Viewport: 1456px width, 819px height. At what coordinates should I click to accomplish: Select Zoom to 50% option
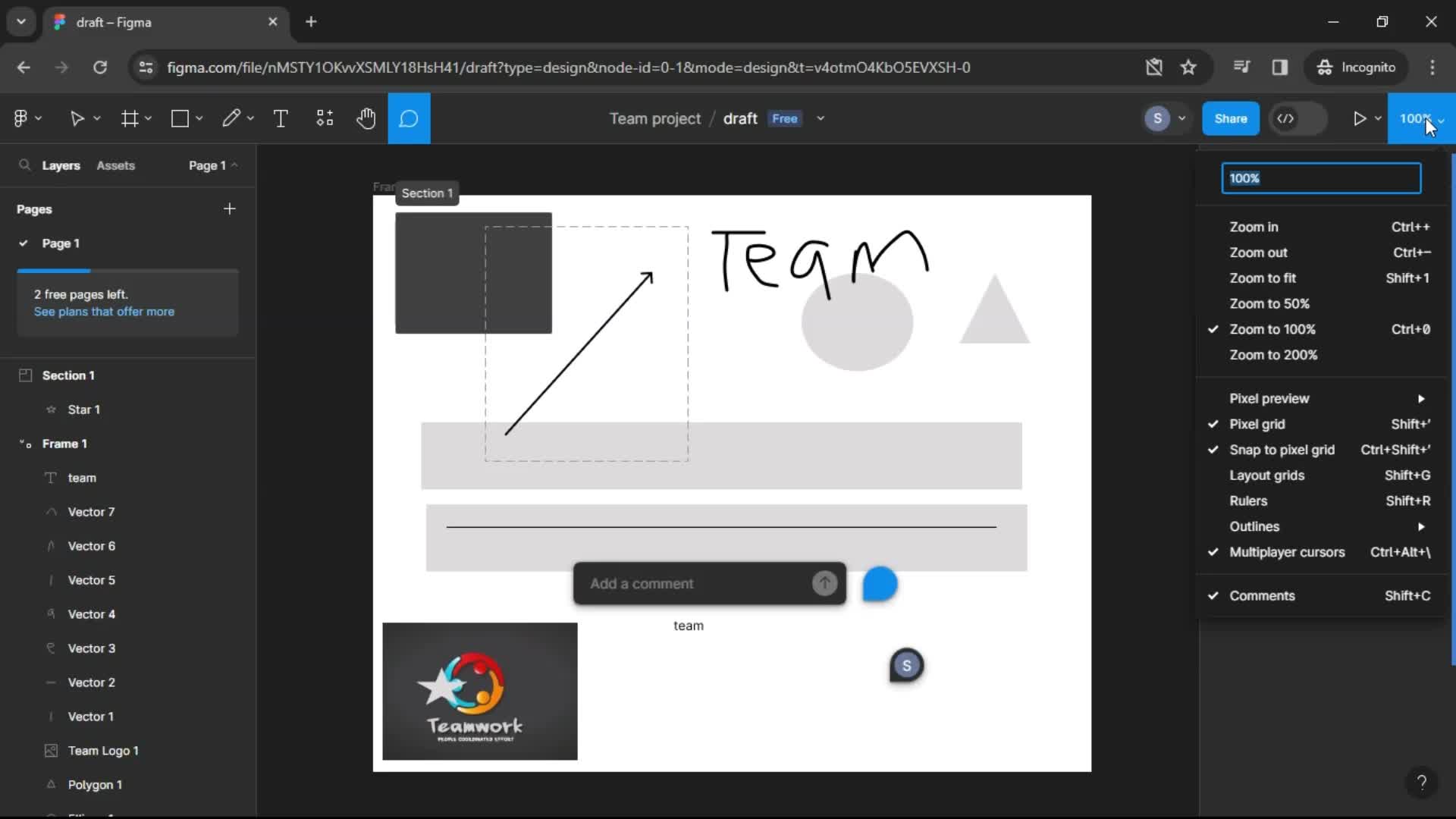1270,303
